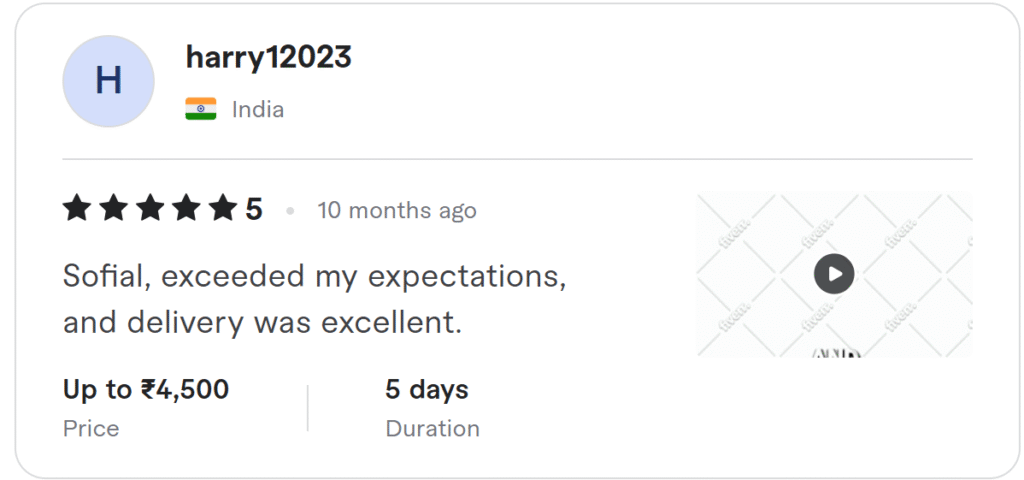Click the '10 months ago' timestamp

(x=397, y=211)
